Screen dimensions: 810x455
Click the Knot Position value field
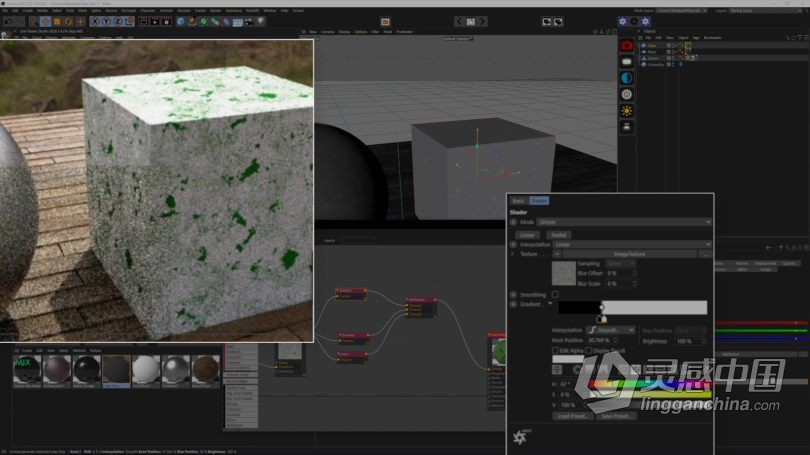(x=602, y=340)
